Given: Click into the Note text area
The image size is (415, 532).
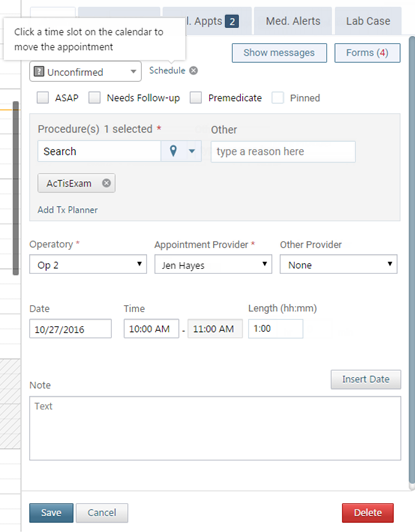Looking at the screenshot, I should click(215, 428).
